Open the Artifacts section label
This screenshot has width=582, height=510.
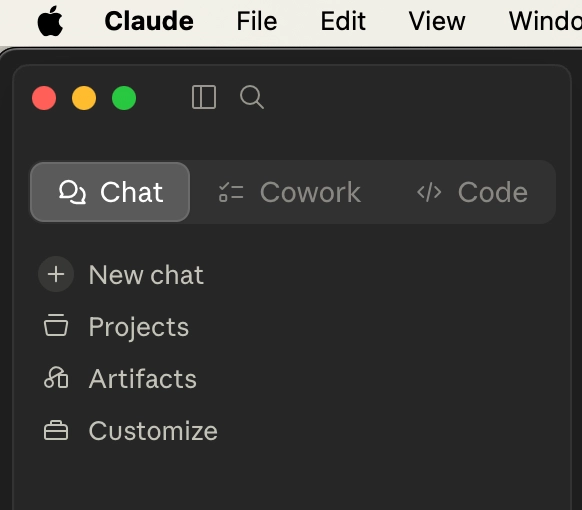(x=143, y=379)
